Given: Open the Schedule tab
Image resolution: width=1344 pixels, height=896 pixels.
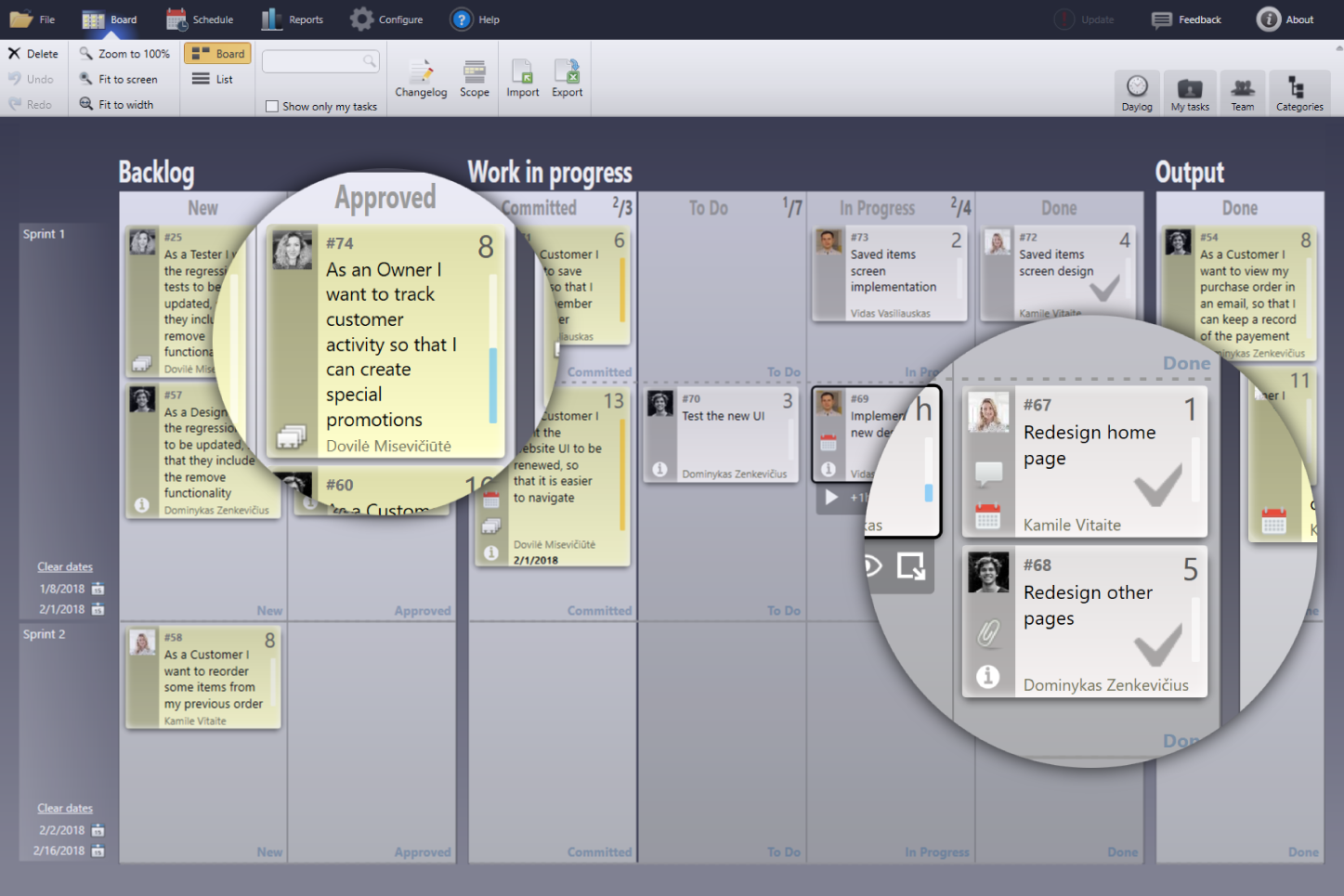Looking at the screenshot, I should 200,19.
